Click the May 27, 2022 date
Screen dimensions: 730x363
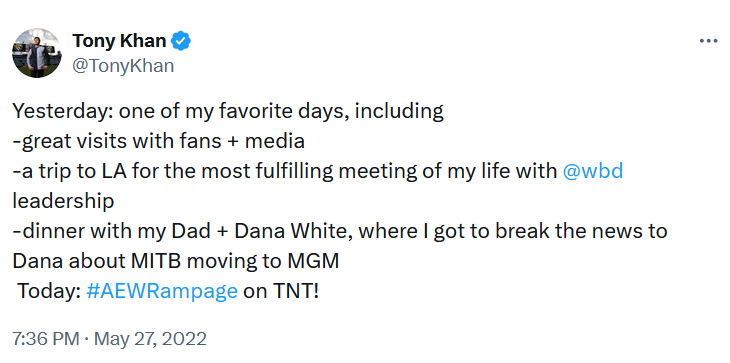[150, 338]
